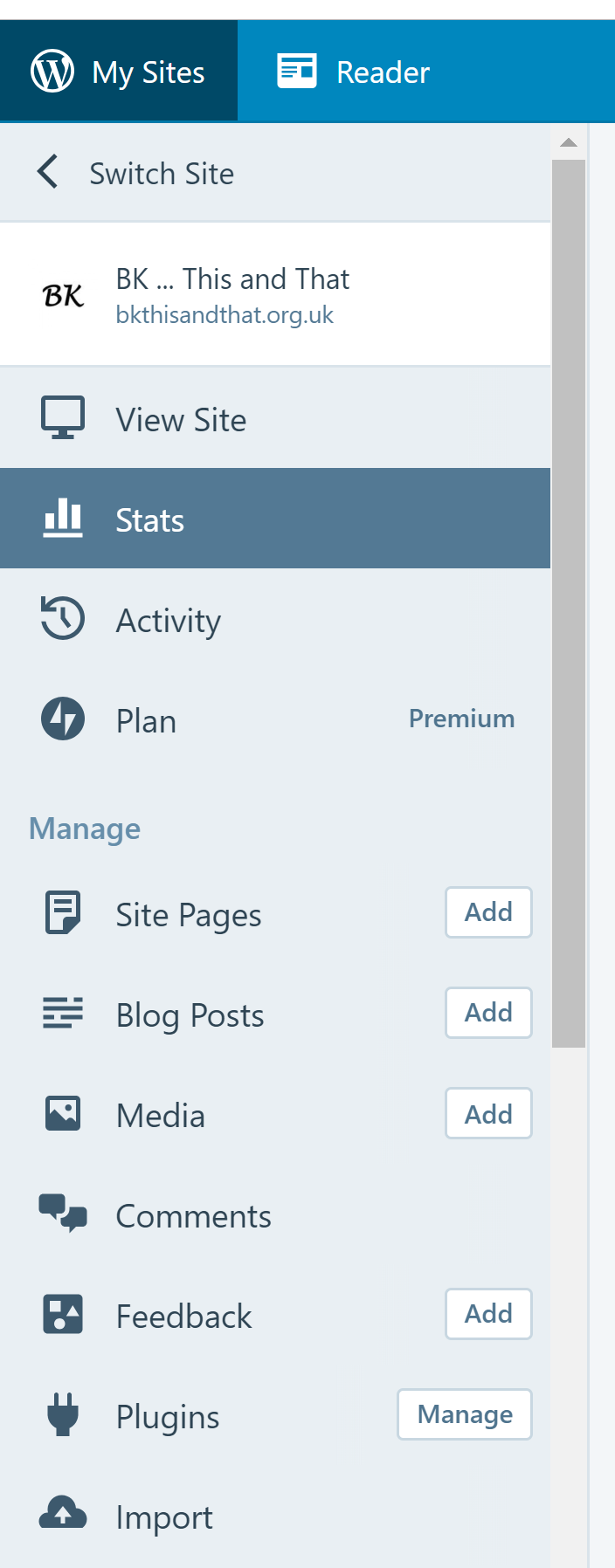Click the Plan lightning bolt icon
Image resolution: width=615 pixels, height=1568 pixels.
click(x=63, y=719)
